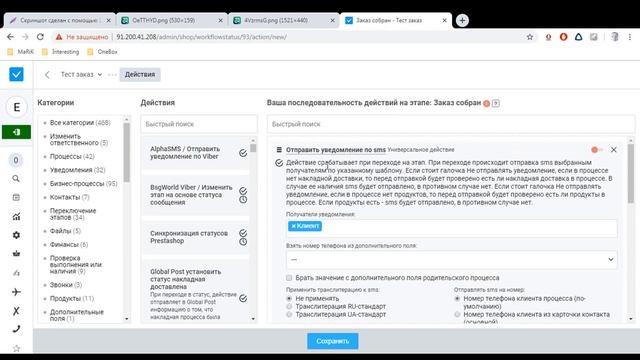This screenshot has width=640, height=360.
Task: Open the Действия breadcrumb tab
Action: (140, 75)
